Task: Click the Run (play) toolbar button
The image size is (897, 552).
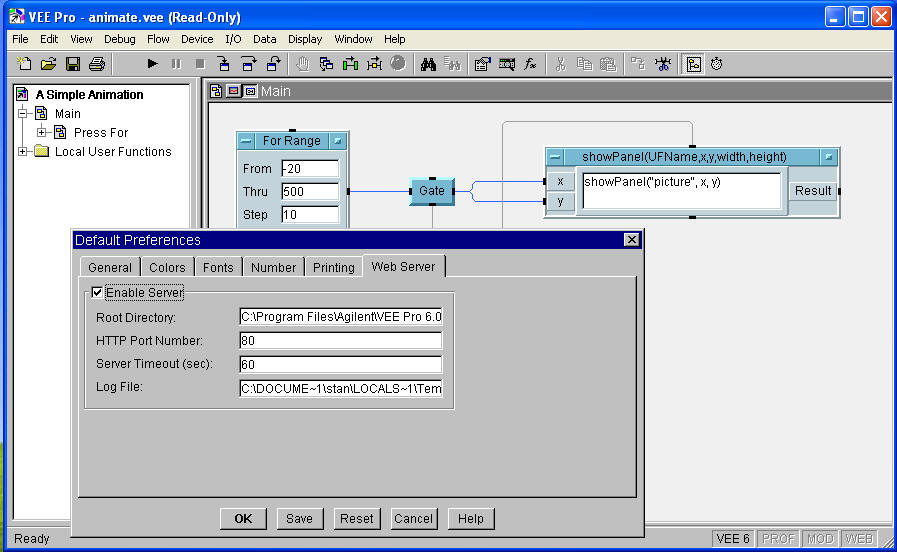Action: pos(152,64)
